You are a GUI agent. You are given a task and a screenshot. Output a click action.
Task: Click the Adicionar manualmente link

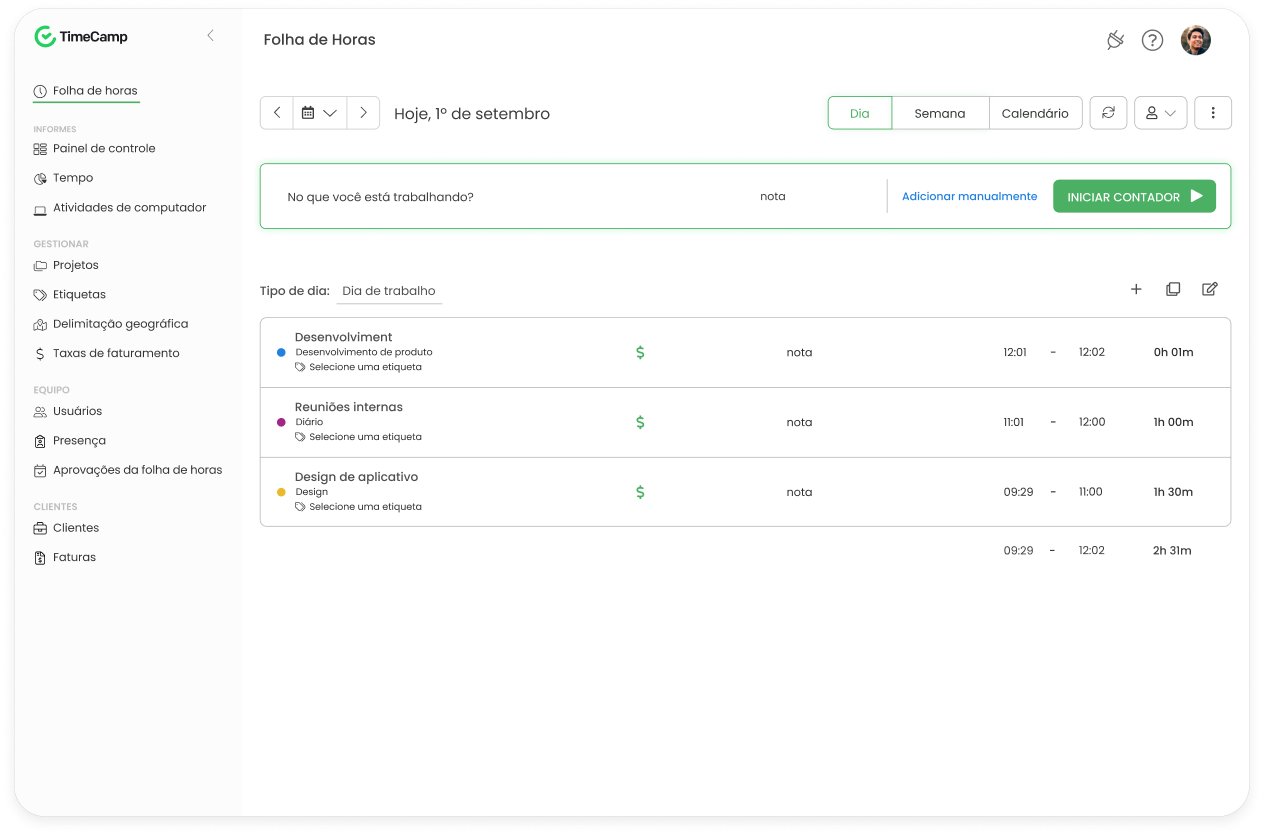pos(969,196)
